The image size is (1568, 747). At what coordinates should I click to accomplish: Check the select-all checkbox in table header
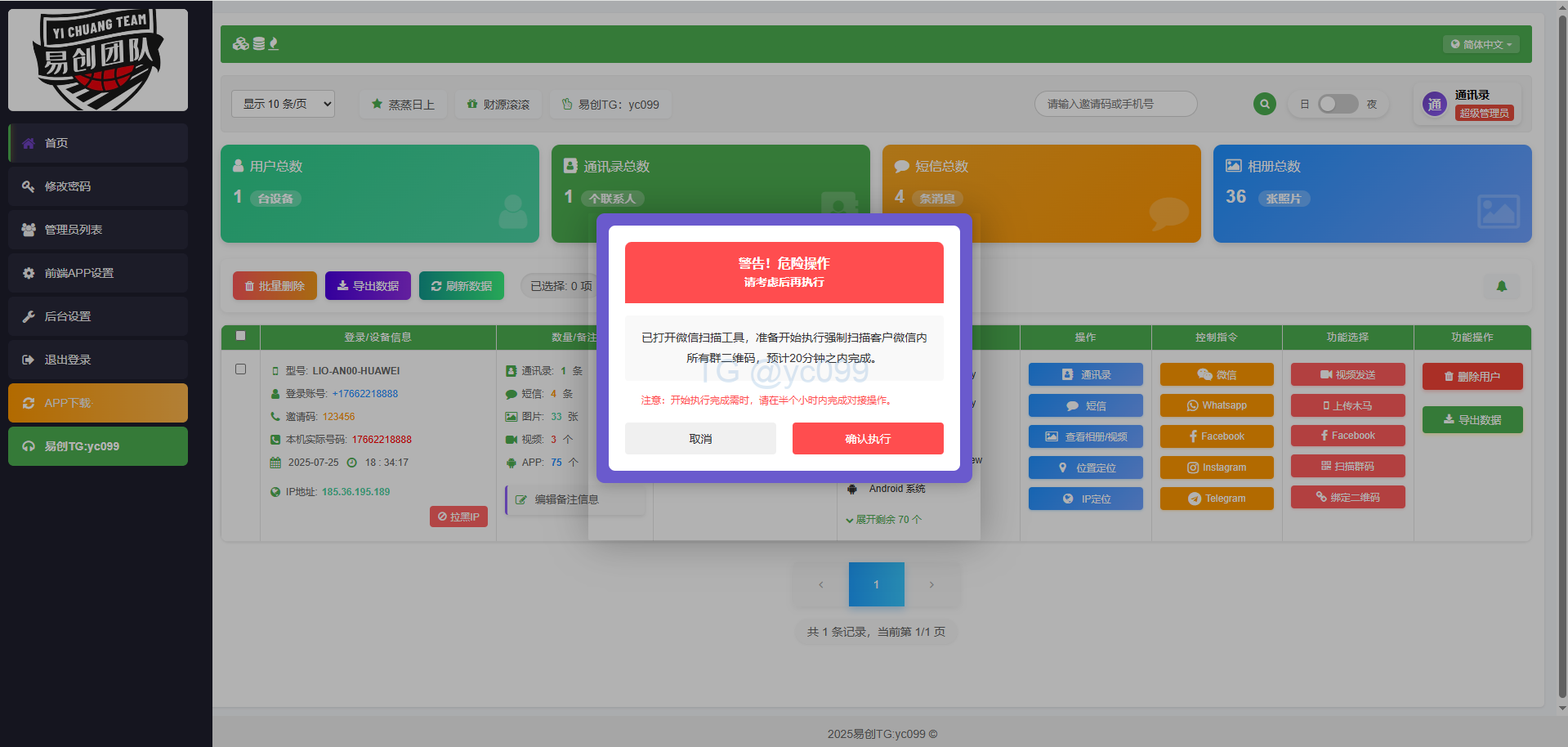[240, 335]
